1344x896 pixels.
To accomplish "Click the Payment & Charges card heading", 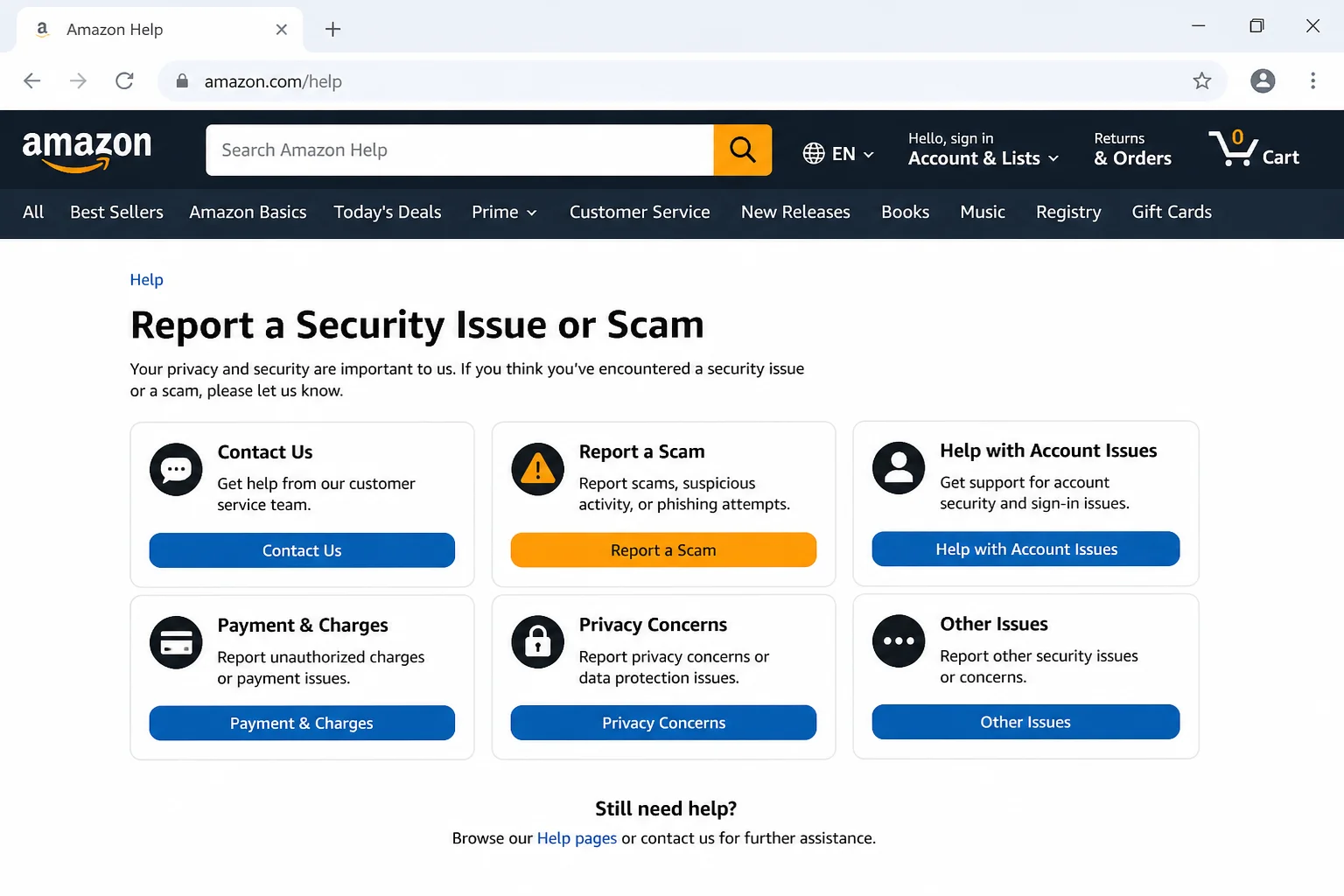I will coord(303,626).
